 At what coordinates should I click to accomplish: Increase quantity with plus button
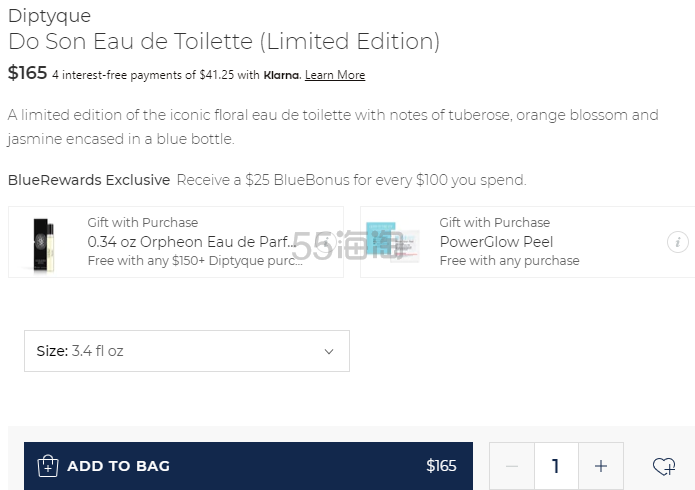point(600,466)
